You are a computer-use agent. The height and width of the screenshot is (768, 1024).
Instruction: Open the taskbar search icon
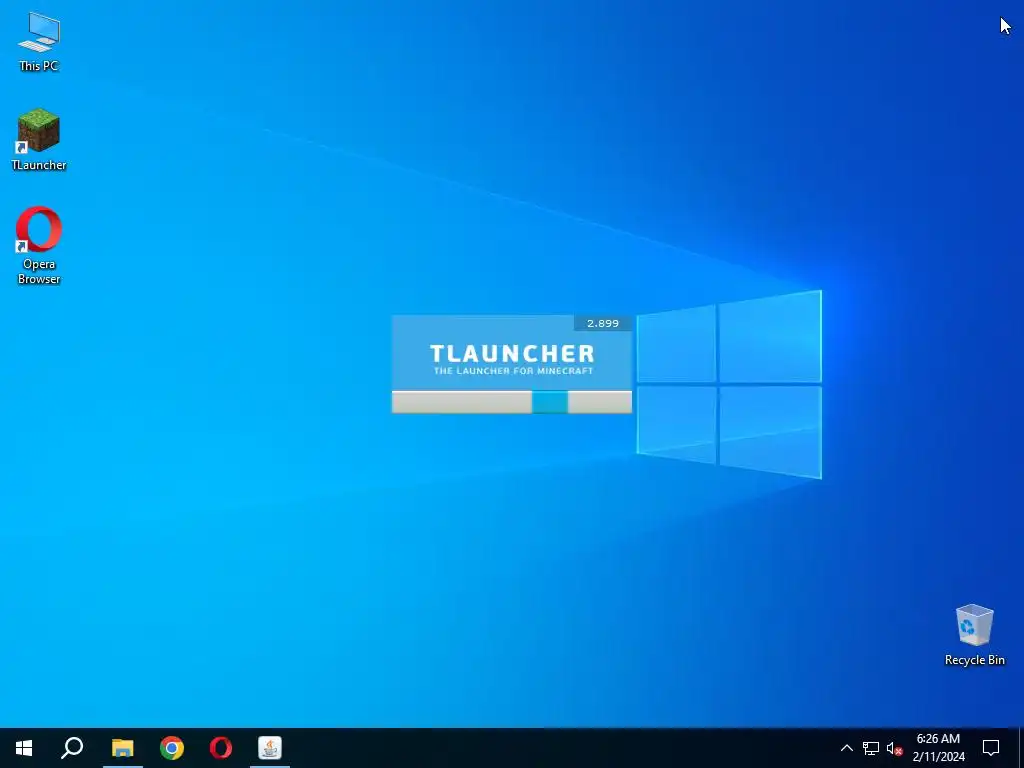pyautogui.click(x=72, y=748)
